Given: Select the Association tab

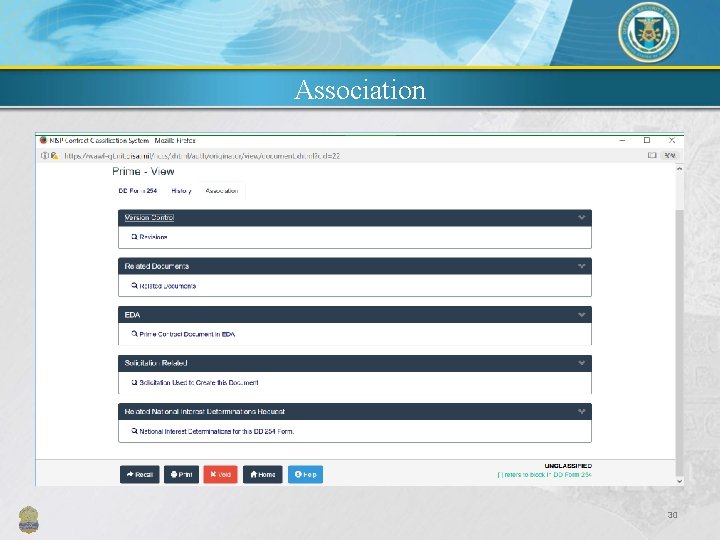Looking at the screenshot, I should point(222,191).
